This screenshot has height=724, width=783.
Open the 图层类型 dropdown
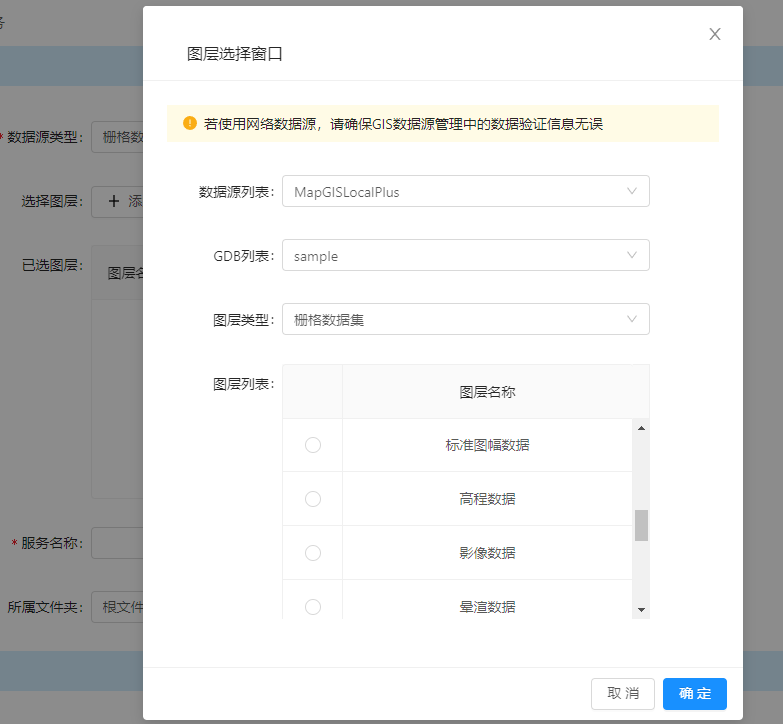tap(465, 320)
